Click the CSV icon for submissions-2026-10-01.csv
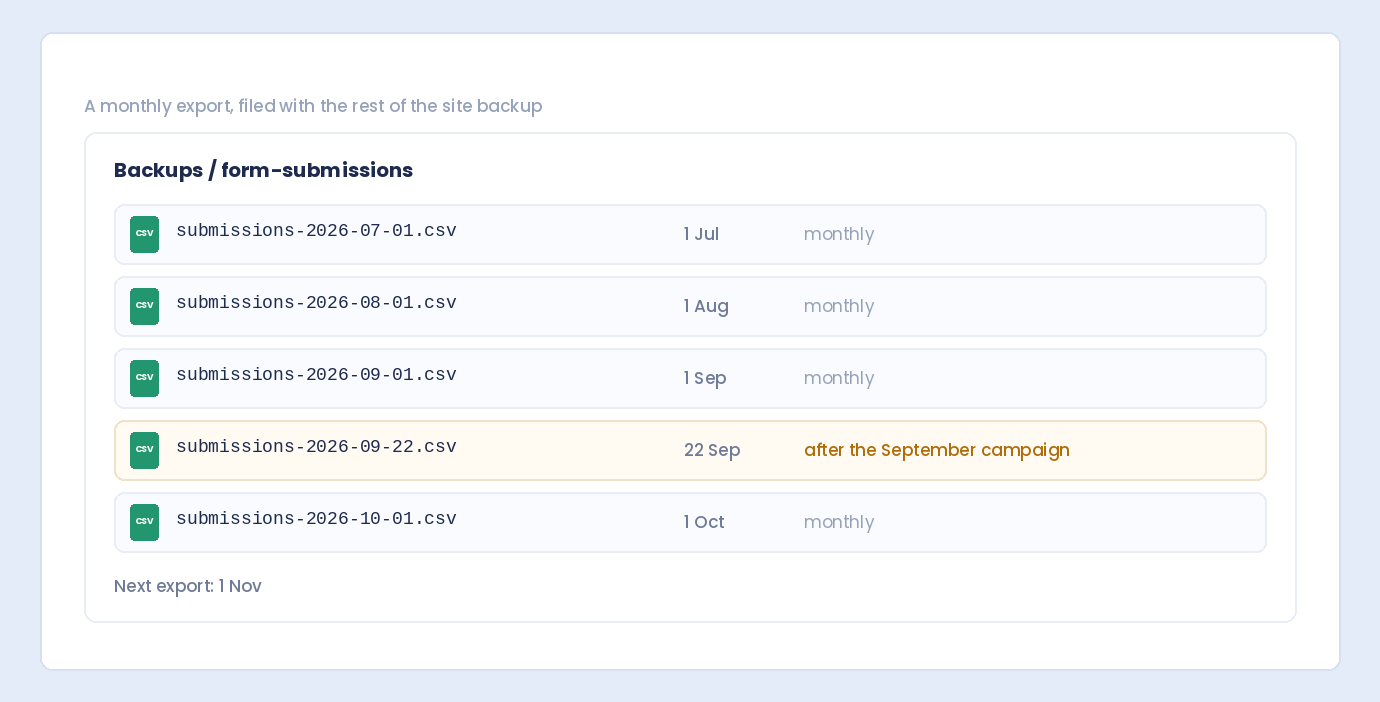Viewport: 1380px width, 702px height. 144,522
